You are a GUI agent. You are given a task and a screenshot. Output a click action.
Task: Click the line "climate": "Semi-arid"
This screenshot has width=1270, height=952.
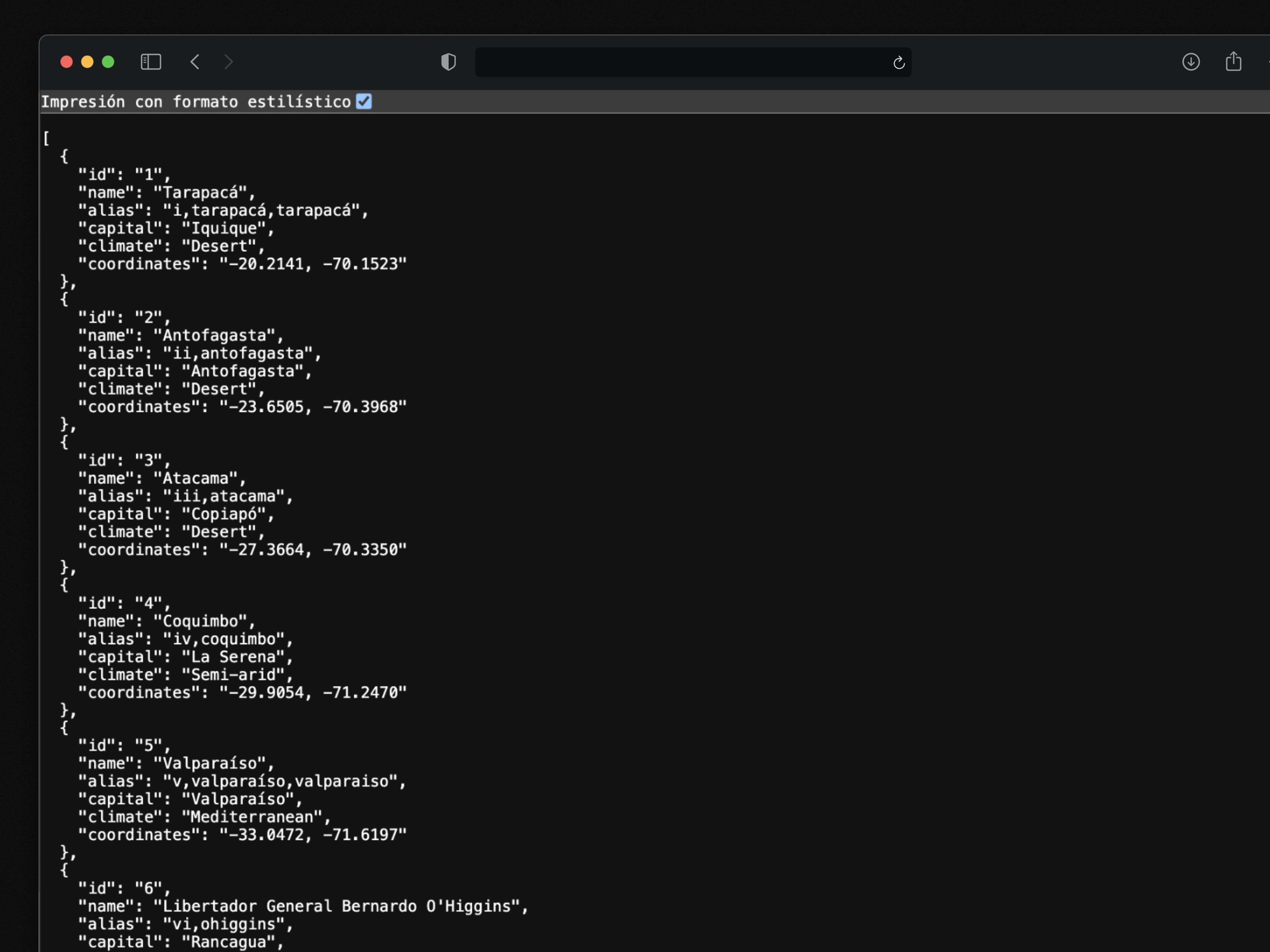[186, 675]
